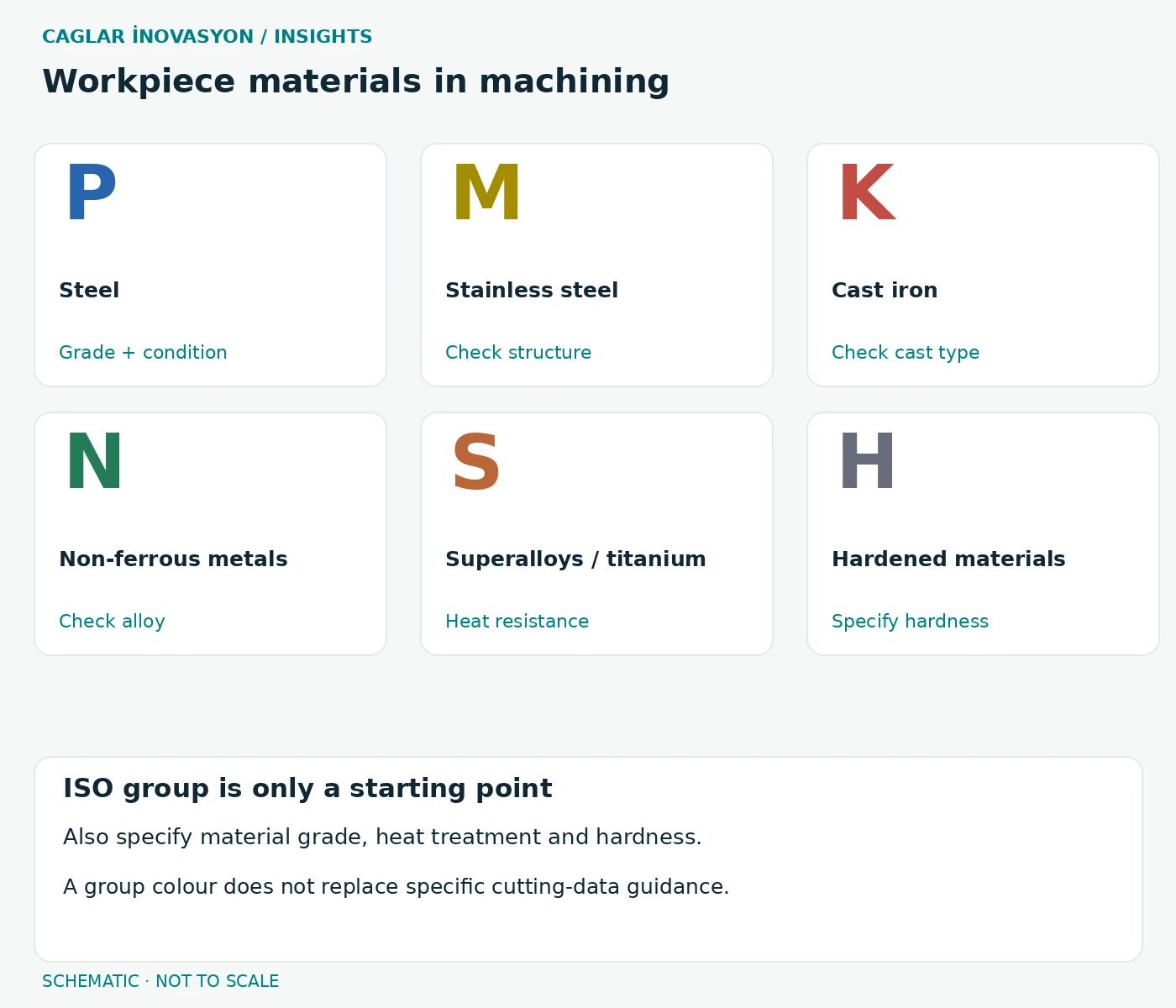Select the grey H group letter

click(x=867, y=462)
